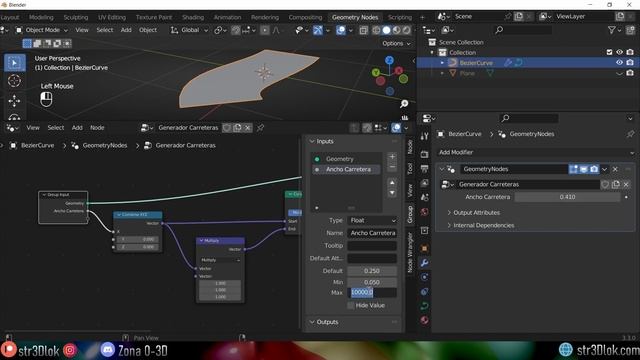Toggle GeometryNodes modifier viewport display icon
The width and height of the screenshot is (640, 360).
point(584,169)
